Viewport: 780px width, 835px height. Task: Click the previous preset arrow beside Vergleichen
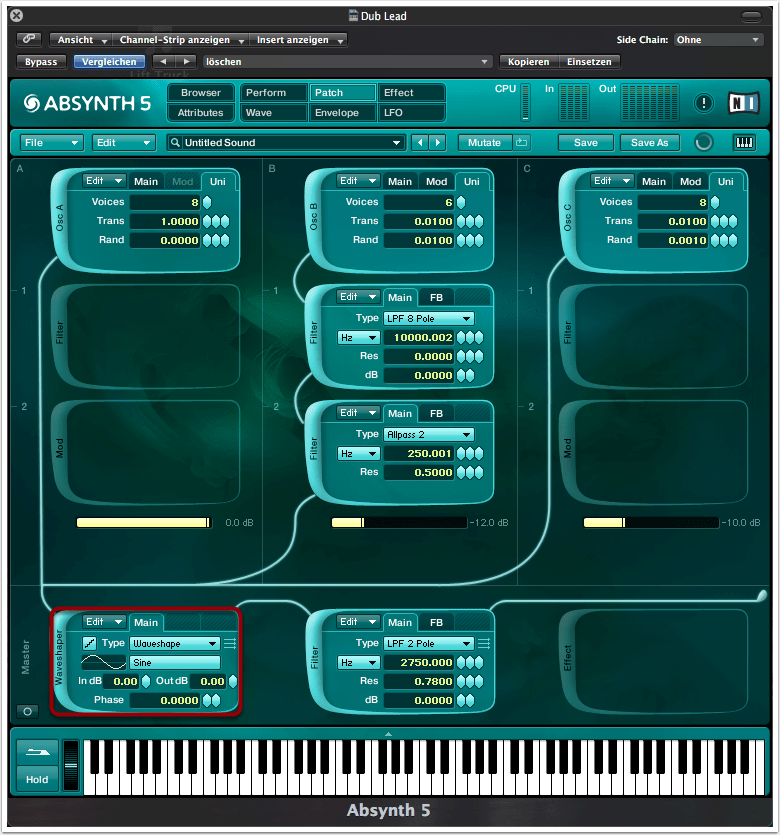tap(163, 62)
